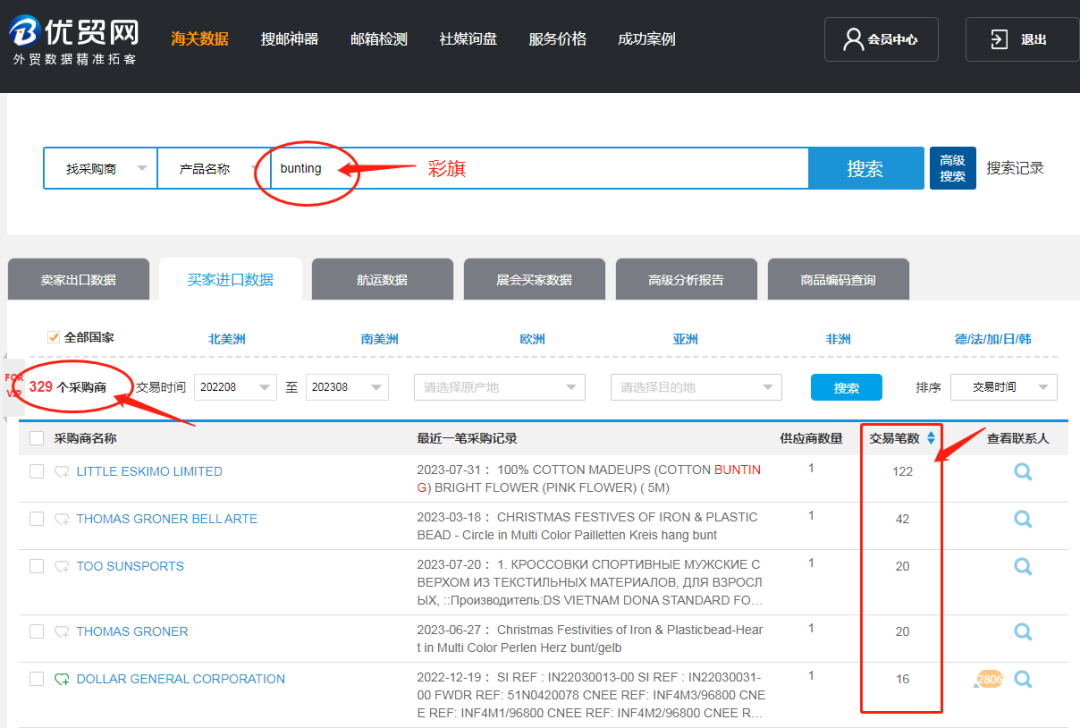Expand the 请选择原产地 dropdown

click(x=499, y=387)
